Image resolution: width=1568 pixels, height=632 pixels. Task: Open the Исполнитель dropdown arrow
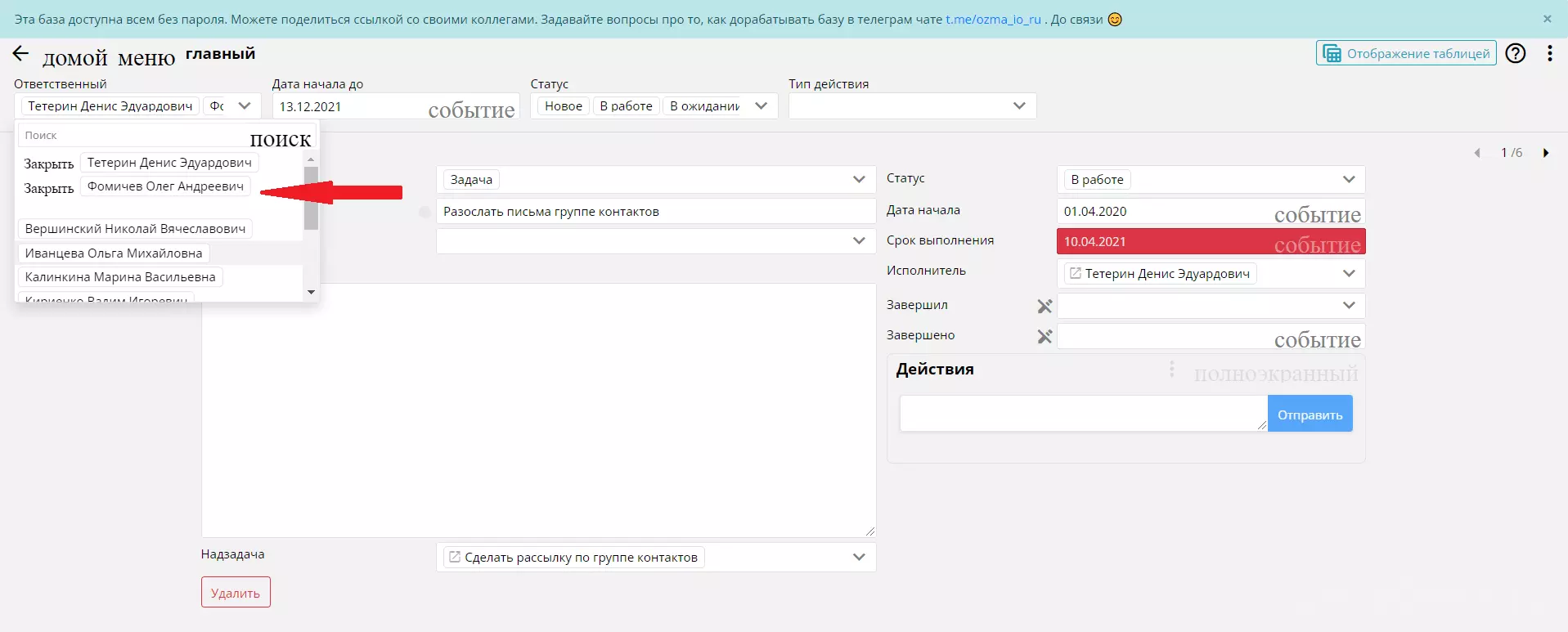pos(1349,274)
